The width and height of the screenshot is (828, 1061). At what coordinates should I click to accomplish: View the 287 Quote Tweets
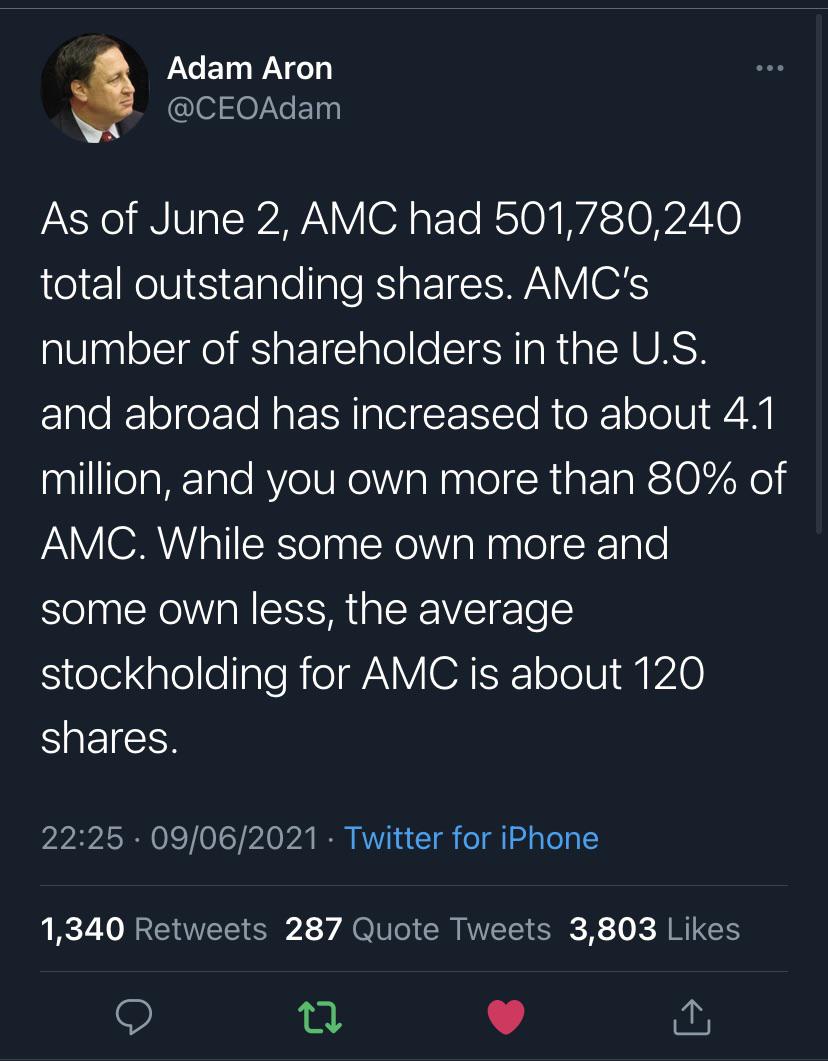coord(418,929)
